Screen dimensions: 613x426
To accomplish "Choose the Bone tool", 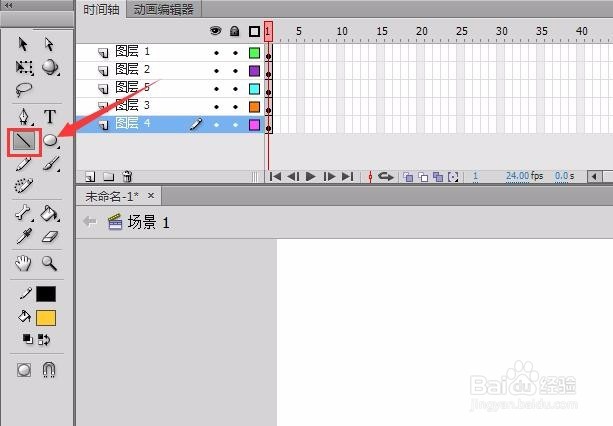I will (x=23, y=213).
